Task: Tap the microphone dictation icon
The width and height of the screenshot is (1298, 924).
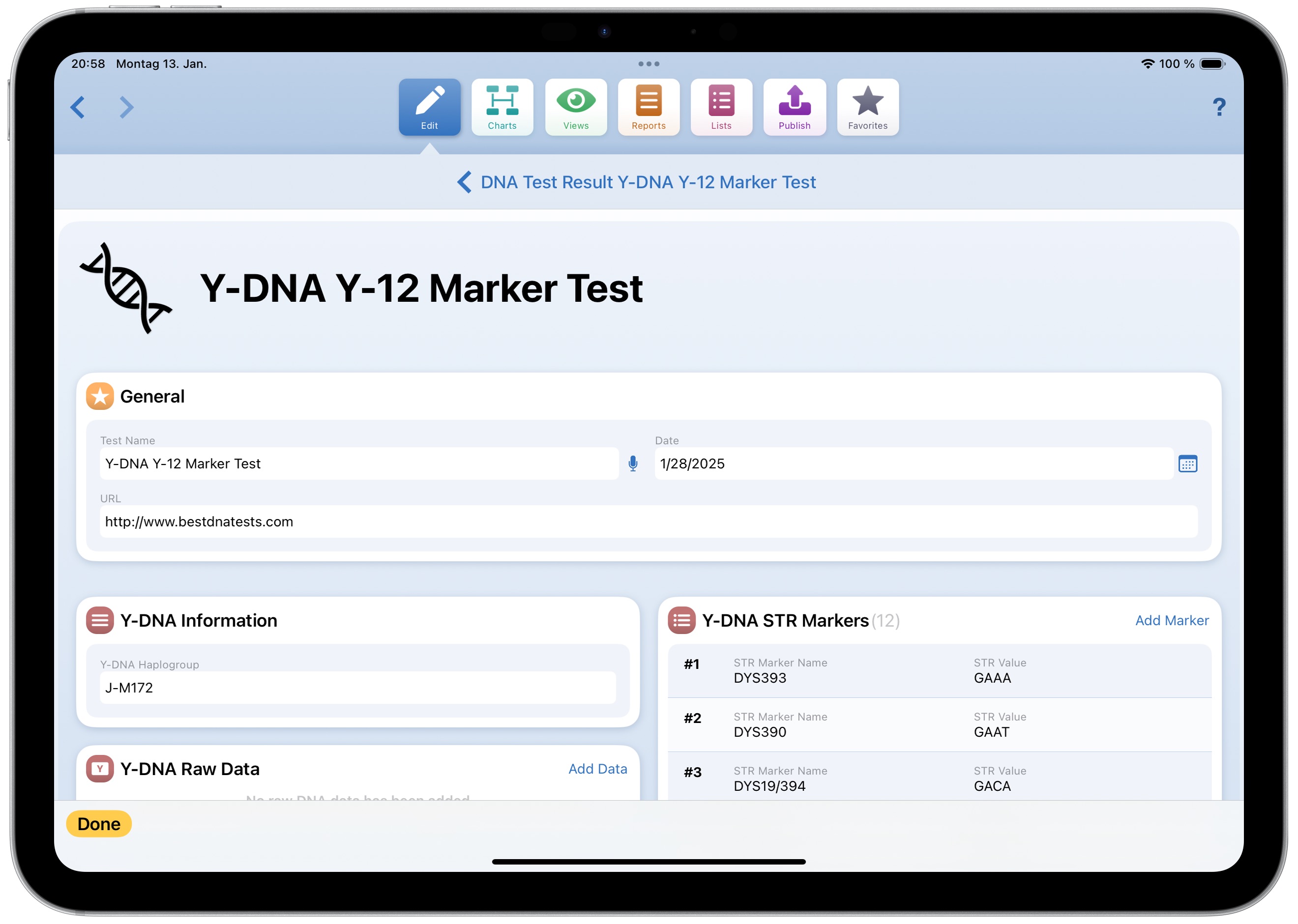Action: click(x=633, y=463)
